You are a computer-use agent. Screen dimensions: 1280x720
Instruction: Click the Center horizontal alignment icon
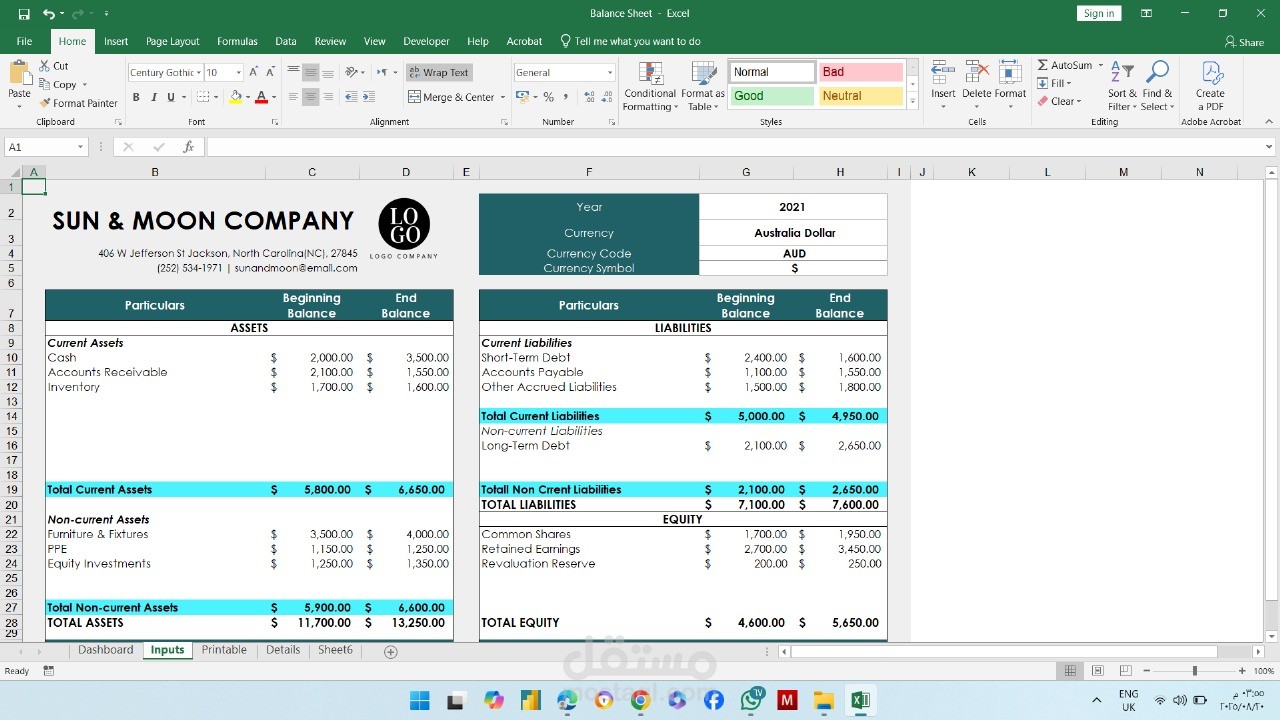pyautogui.click(x=311, y=97)
